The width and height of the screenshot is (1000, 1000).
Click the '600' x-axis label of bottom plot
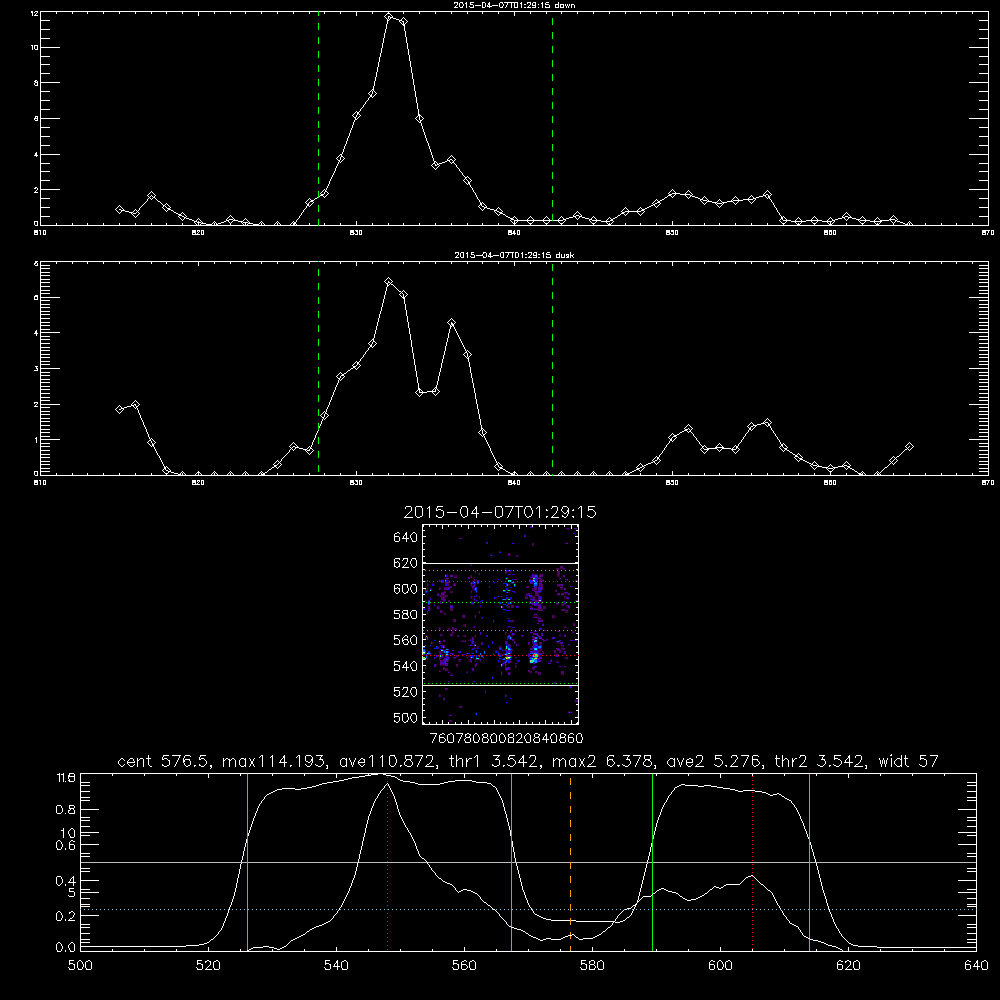[x=720, y=966]
